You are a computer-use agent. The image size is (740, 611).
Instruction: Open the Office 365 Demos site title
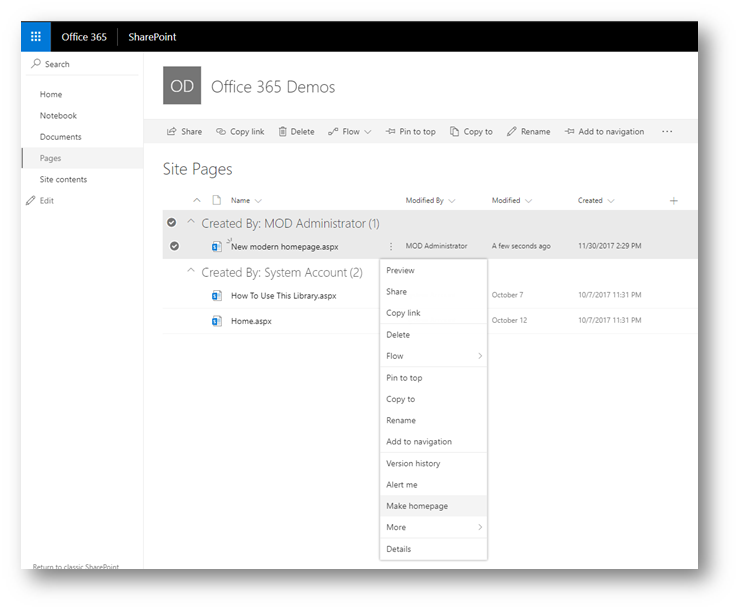tap(273, 87)
